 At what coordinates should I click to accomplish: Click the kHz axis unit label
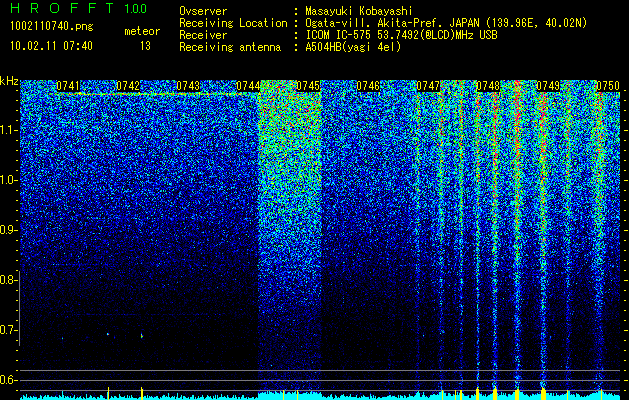[9, 81]
